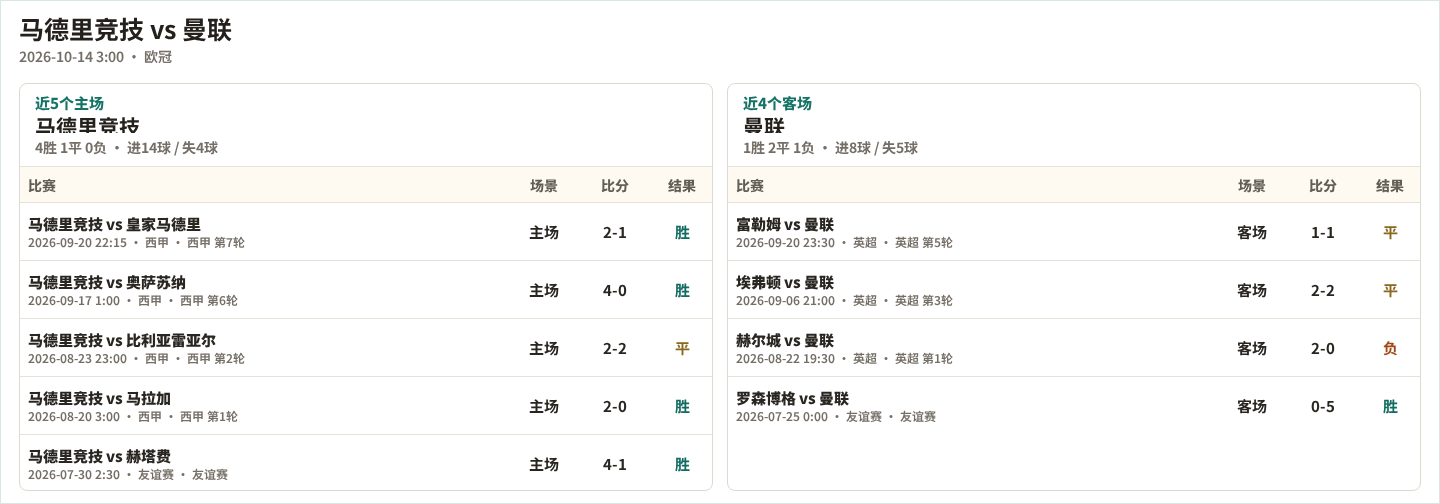Click 客场 in 富勒姆 row
Viewport: 1440px width, 504px height.
tap(1252, 232)
